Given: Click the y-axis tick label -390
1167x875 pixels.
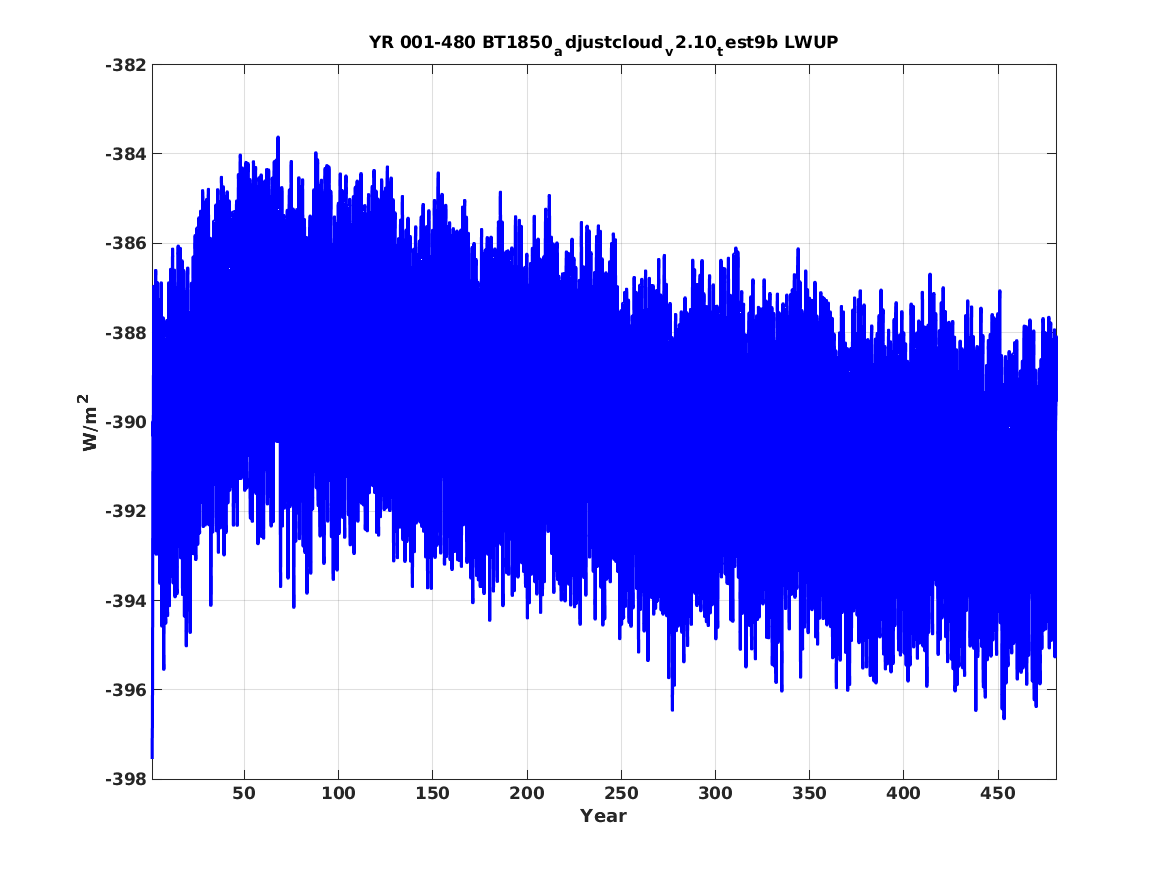Looking at the screenshot, I should coord(126,422).
